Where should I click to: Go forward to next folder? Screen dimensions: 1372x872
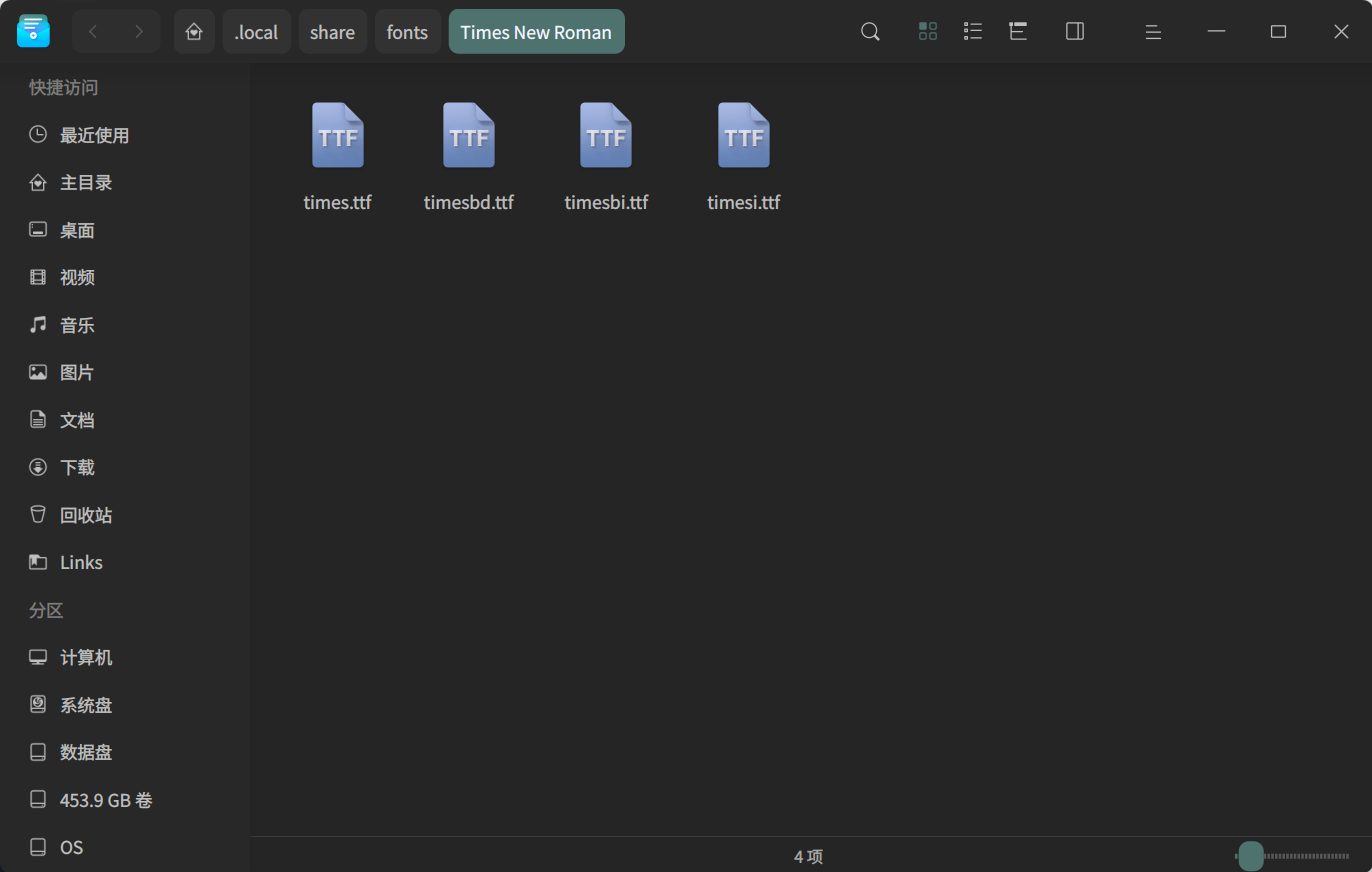click(138, 32)
